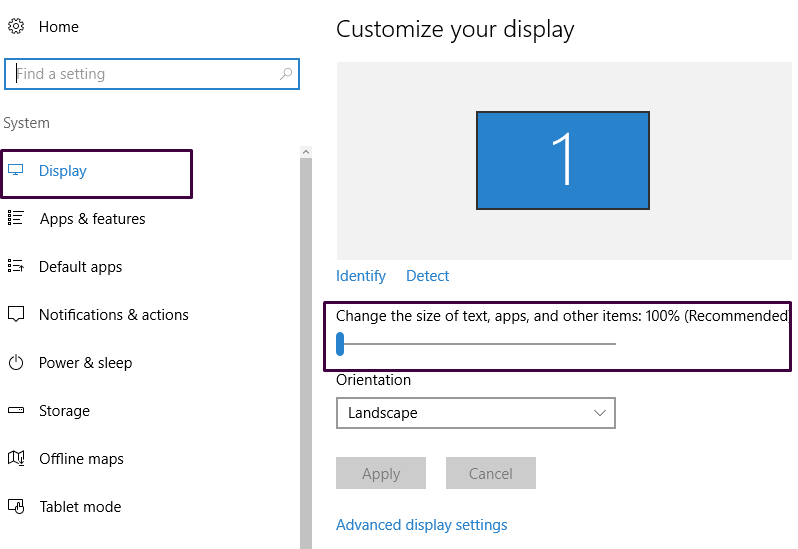Click the Apps & features list icon
798x549 pixels.
click(x=16, y=218)
